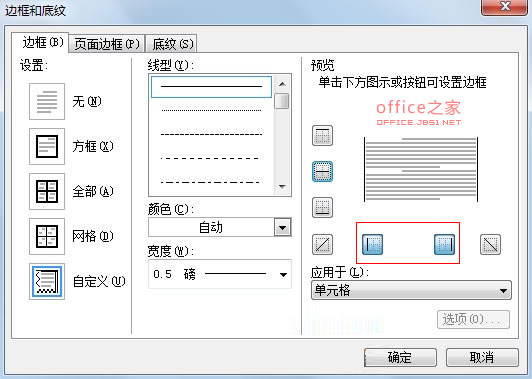Select the 网格 (Grid) border setting icon
This screenshot has height=379, width=532.
pyautogui.click(x=47, y=236)
